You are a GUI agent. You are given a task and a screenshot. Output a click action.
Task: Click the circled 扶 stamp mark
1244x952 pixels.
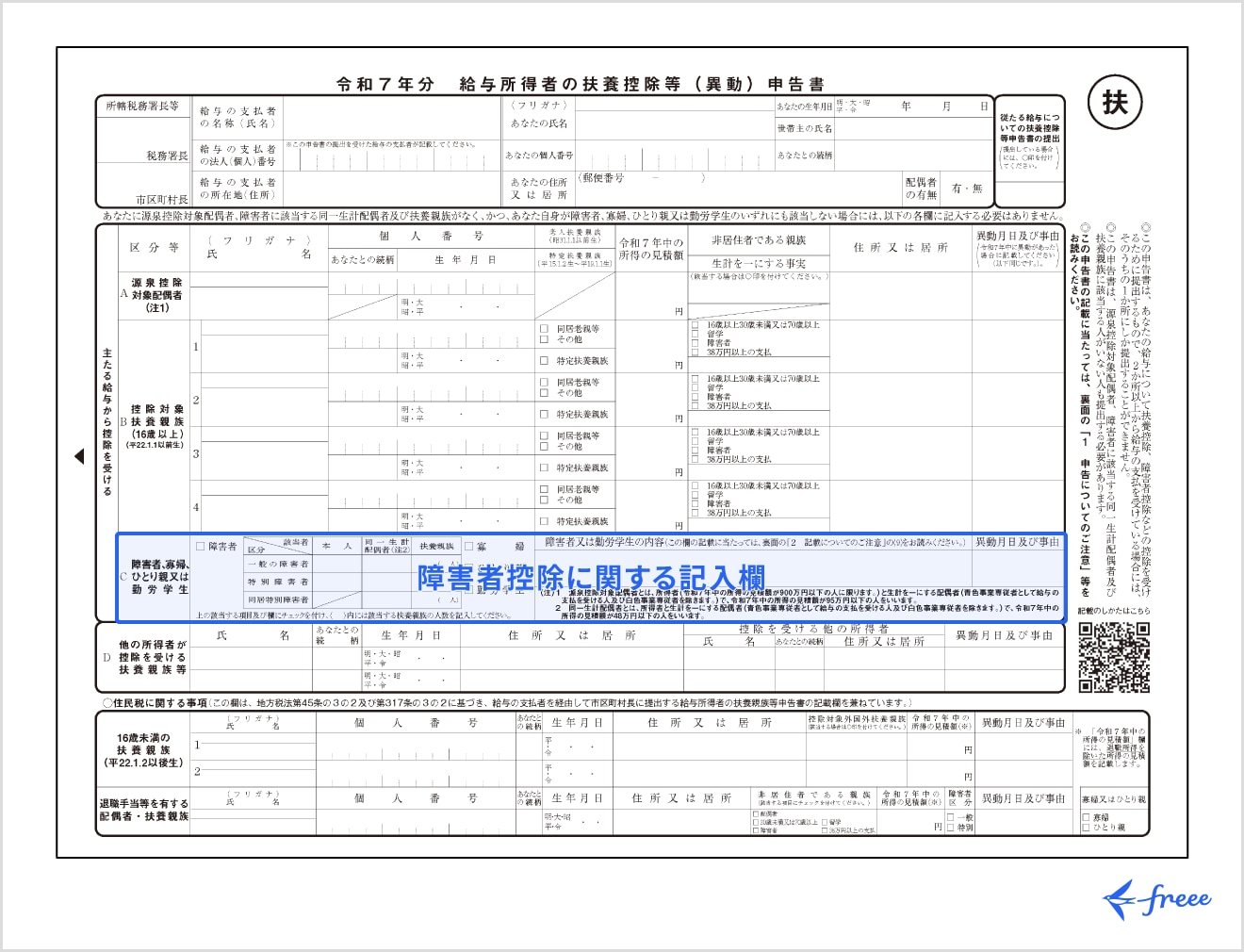(1115, 103)
